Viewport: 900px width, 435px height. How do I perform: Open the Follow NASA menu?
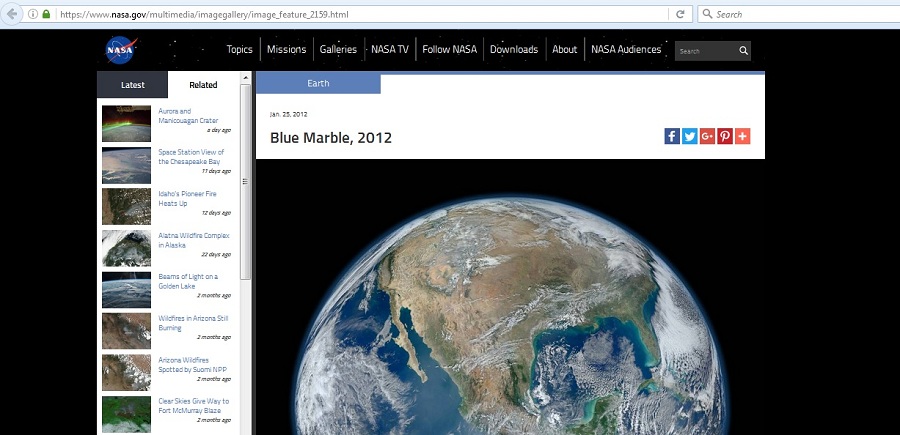point(449,49)
